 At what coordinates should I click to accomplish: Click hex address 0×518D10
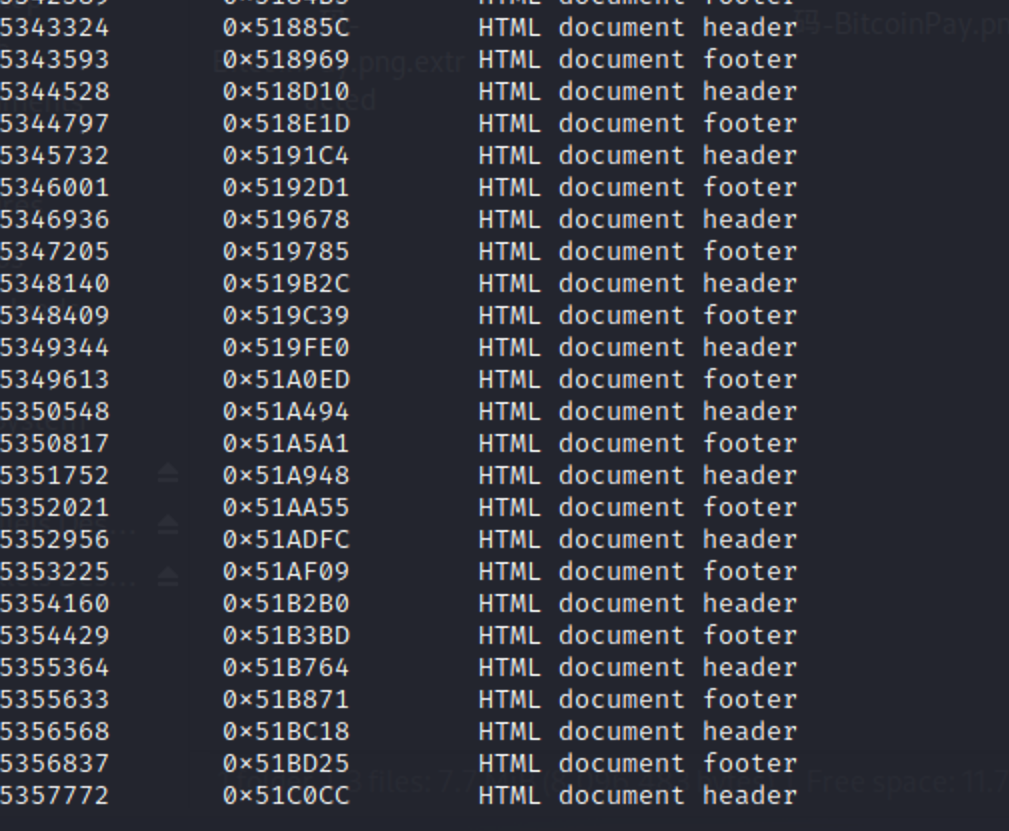(285, 91)
